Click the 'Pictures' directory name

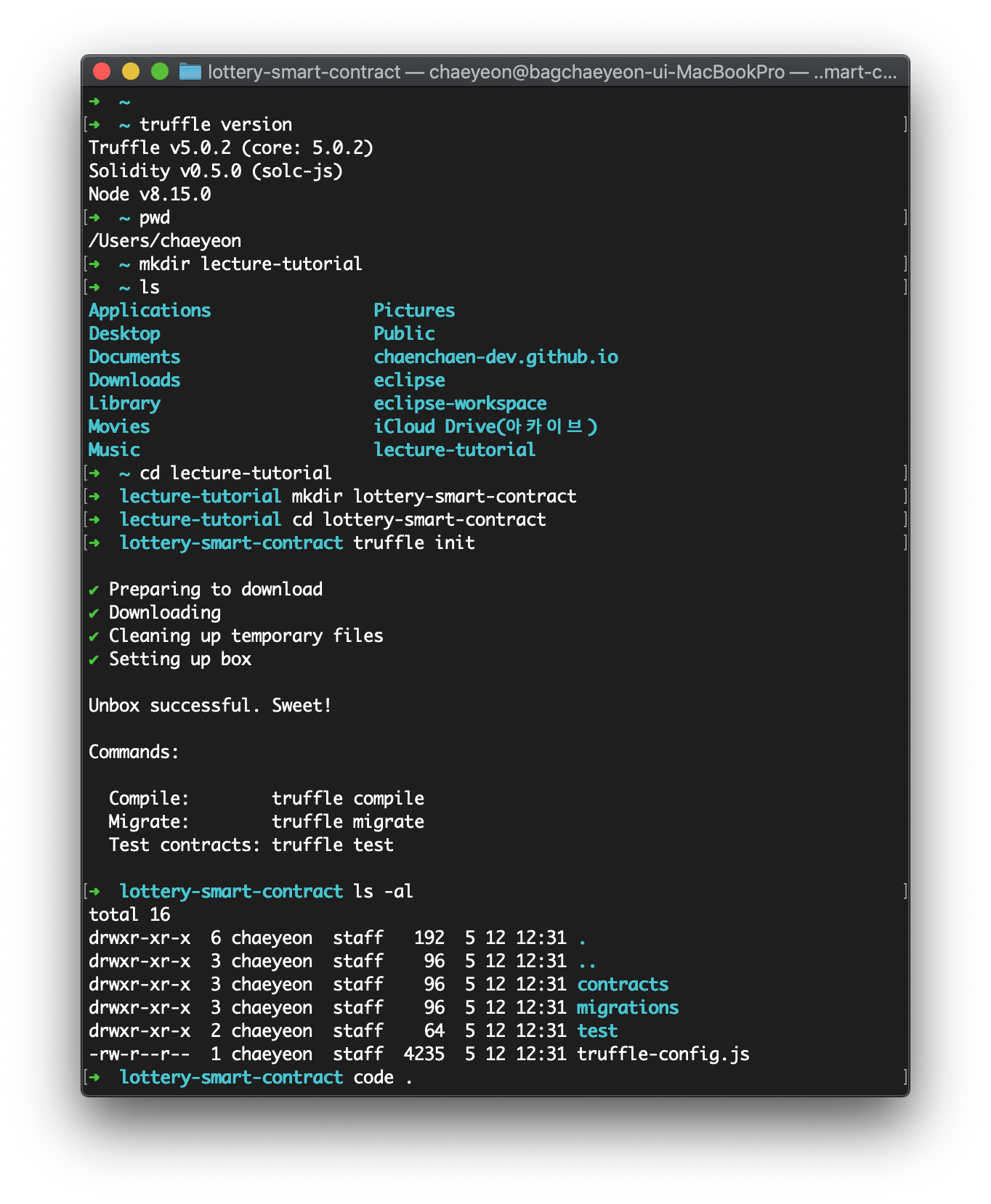pyautogui.click(x=414, y=310)
